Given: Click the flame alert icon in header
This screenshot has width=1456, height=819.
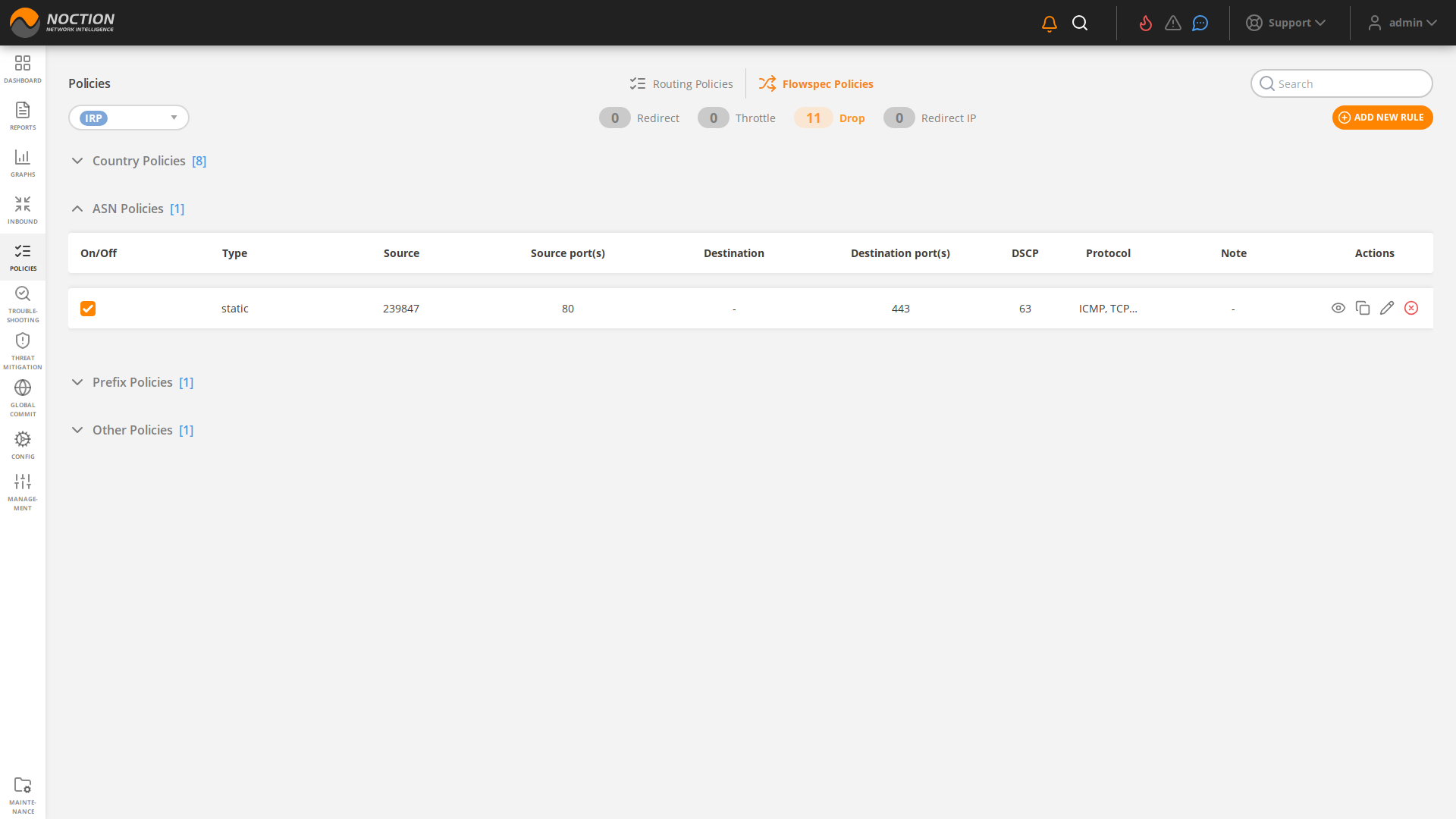Looking at the screenshot, I should [1146, 24].
